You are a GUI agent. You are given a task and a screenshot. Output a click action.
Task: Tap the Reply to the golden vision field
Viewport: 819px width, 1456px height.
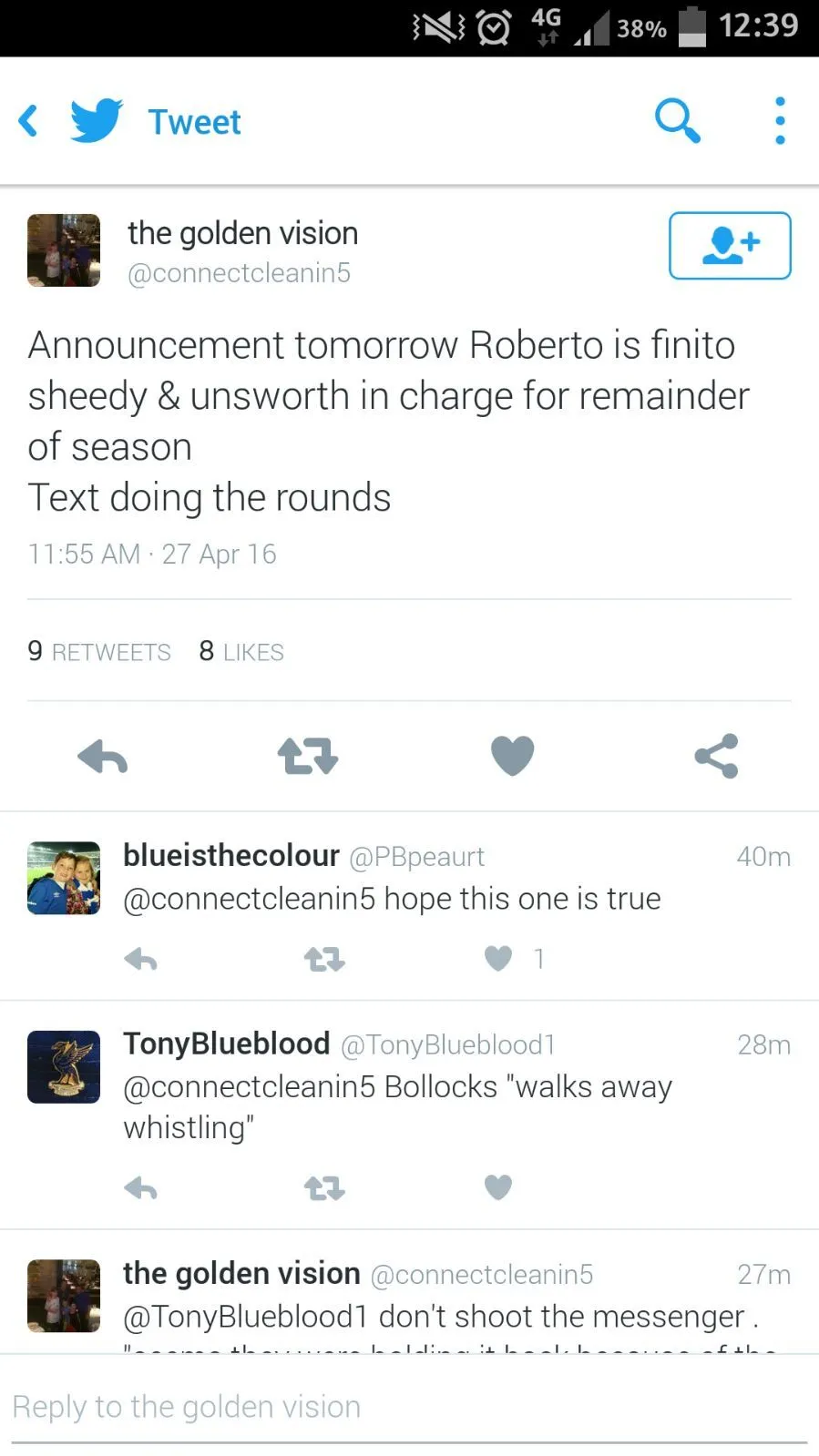[409, 1407]
